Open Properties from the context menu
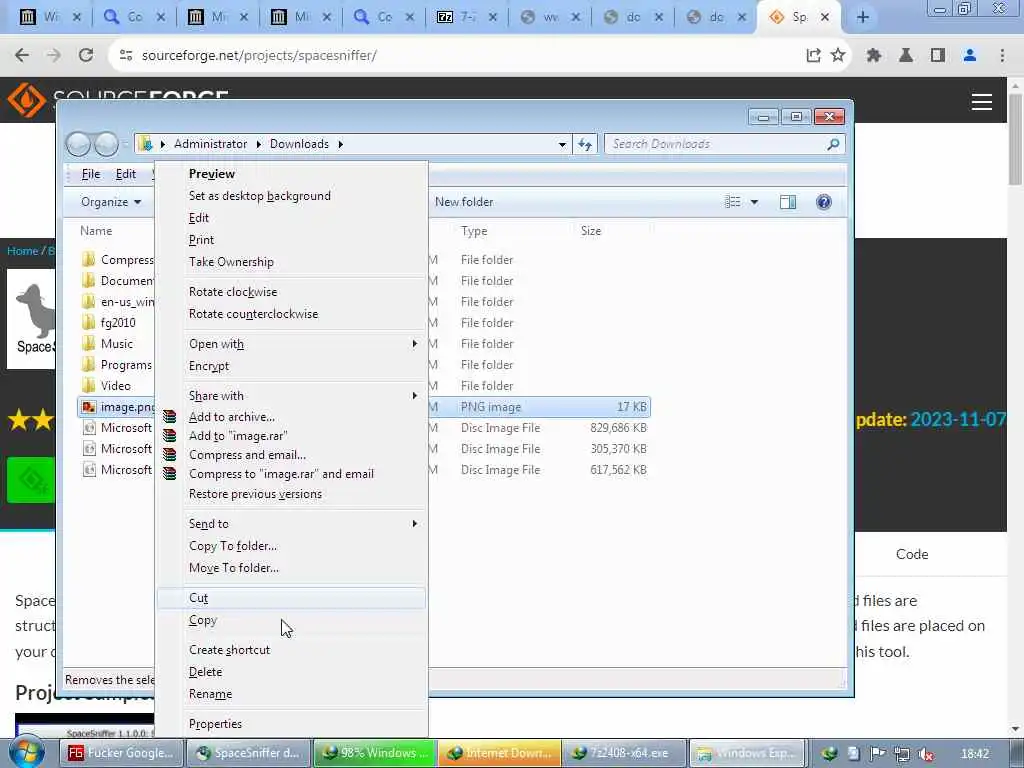Image resolution: width=1024 pixels, height=768 pixels. coord(291,724)
